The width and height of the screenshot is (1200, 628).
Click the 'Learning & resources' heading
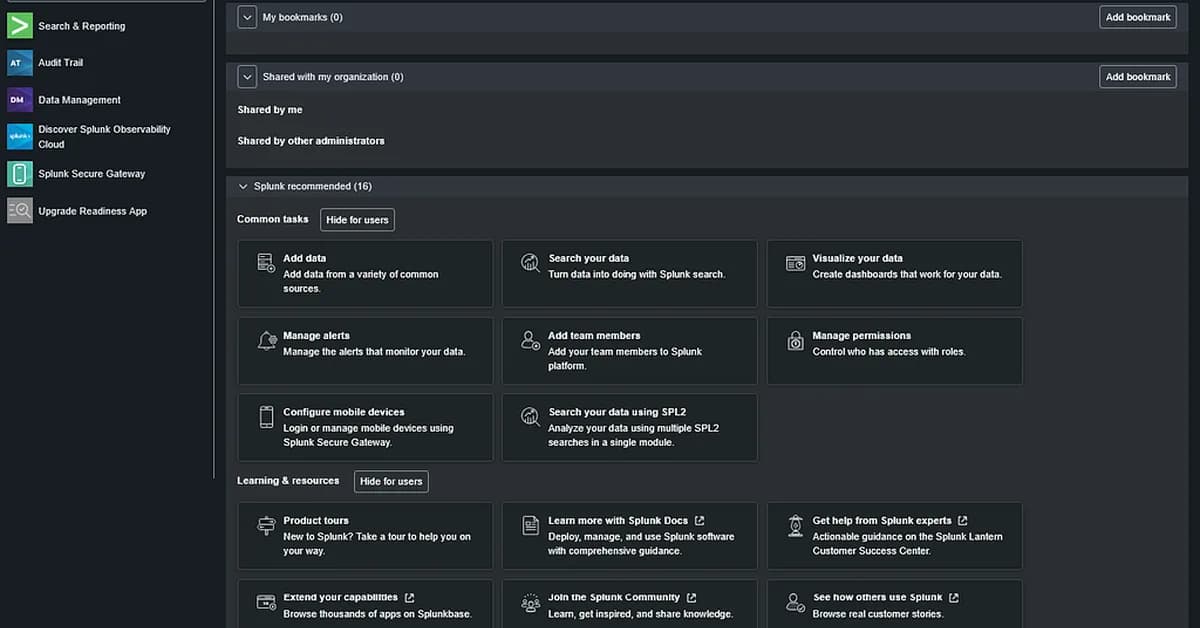point(288,481)
